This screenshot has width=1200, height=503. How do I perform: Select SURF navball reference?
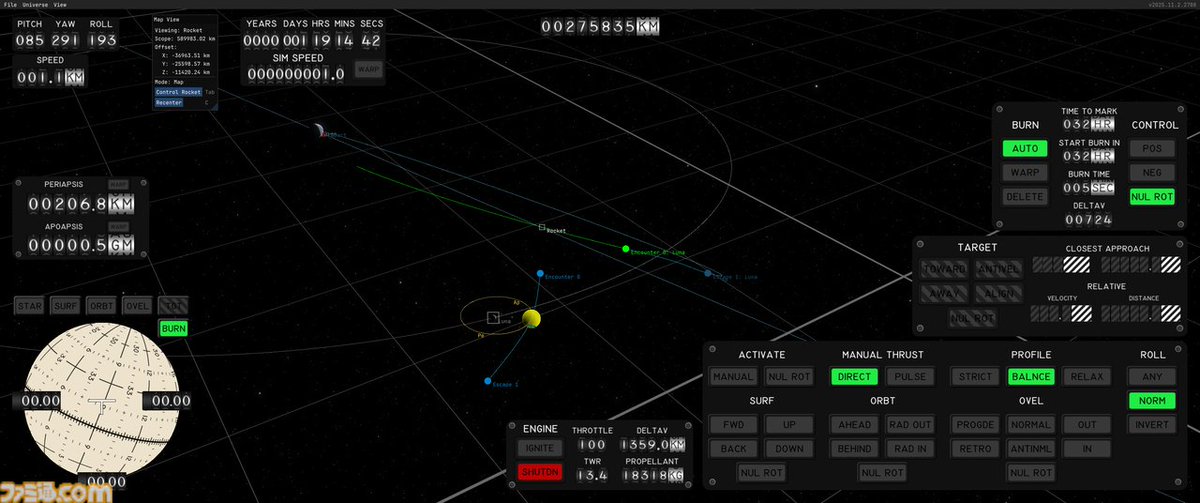[65, 306]
